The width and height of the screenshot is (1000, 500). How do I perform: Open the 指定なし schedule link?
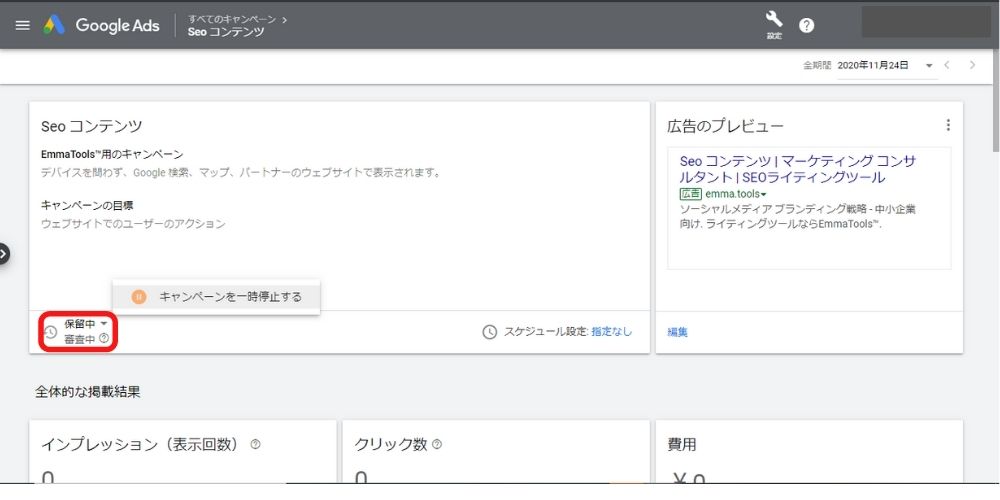point(612,332)
